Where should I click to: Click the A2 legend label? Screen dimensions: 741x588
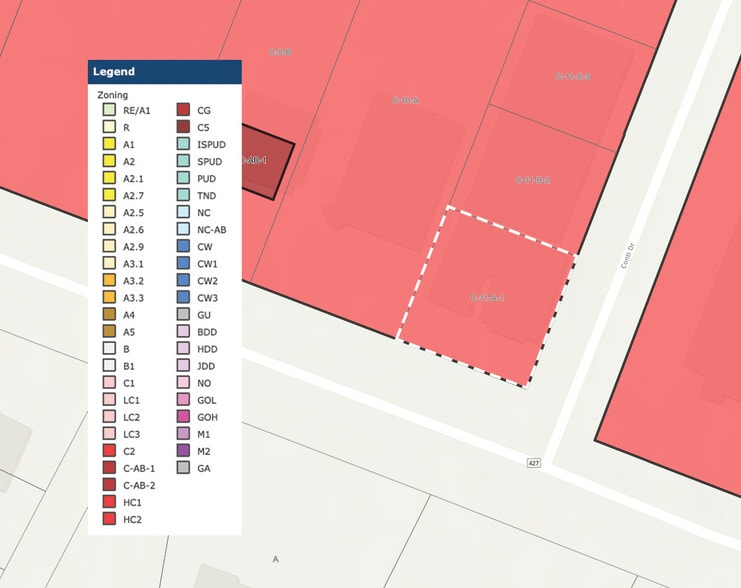[x=129, y=162]
